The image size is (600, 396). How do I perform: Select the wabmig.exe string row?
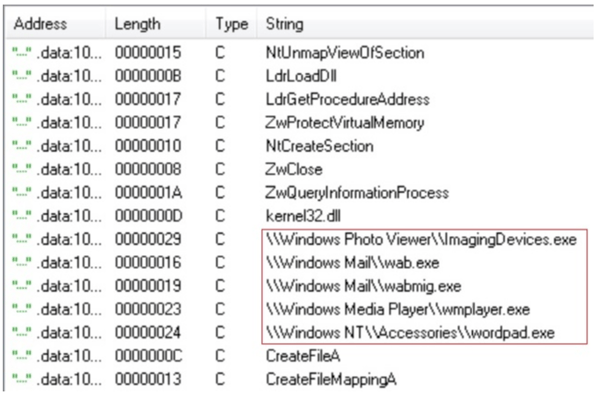pos(364,286)
